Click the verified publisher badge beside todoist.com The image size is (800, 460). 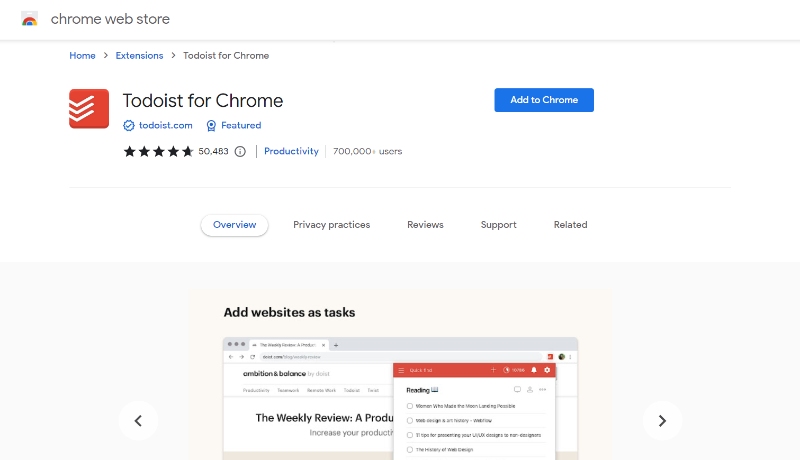pyautogui.click(x=129, y=126)
